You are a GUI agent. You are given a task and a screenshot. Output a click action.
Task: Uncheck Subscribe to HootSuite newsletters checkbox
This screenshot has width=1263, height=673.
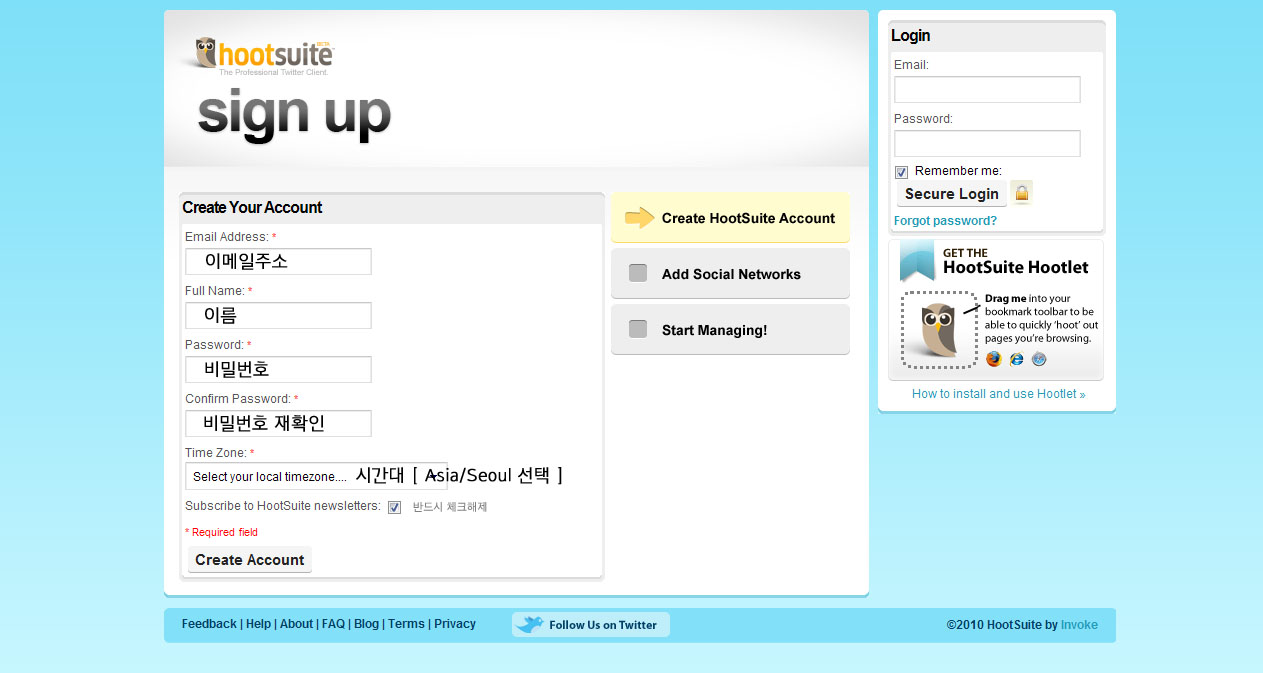[394, 507]
